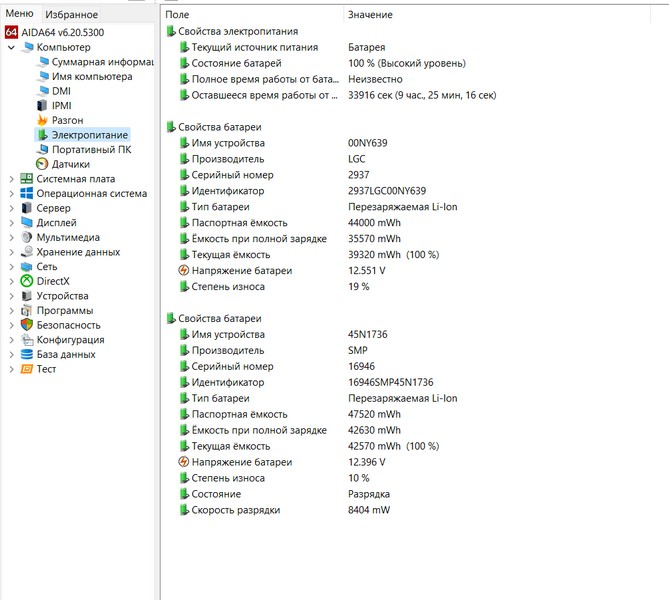Screen dimensions: 669x600
Task: Click the first Напряжение батареи row icon
Action: [184, 271]
